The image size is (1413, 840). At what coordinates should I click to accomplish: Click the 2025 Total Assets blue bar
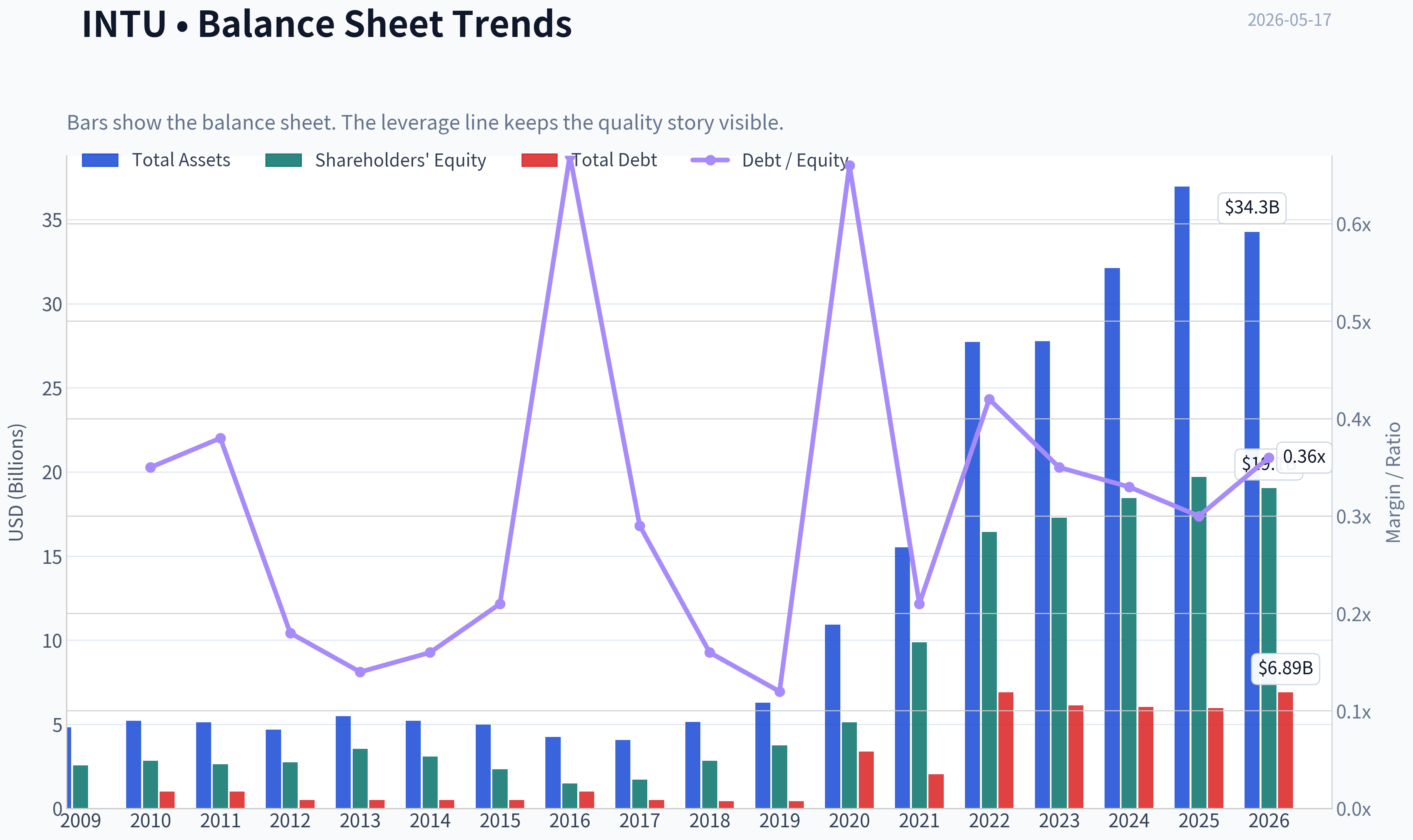1181,497
